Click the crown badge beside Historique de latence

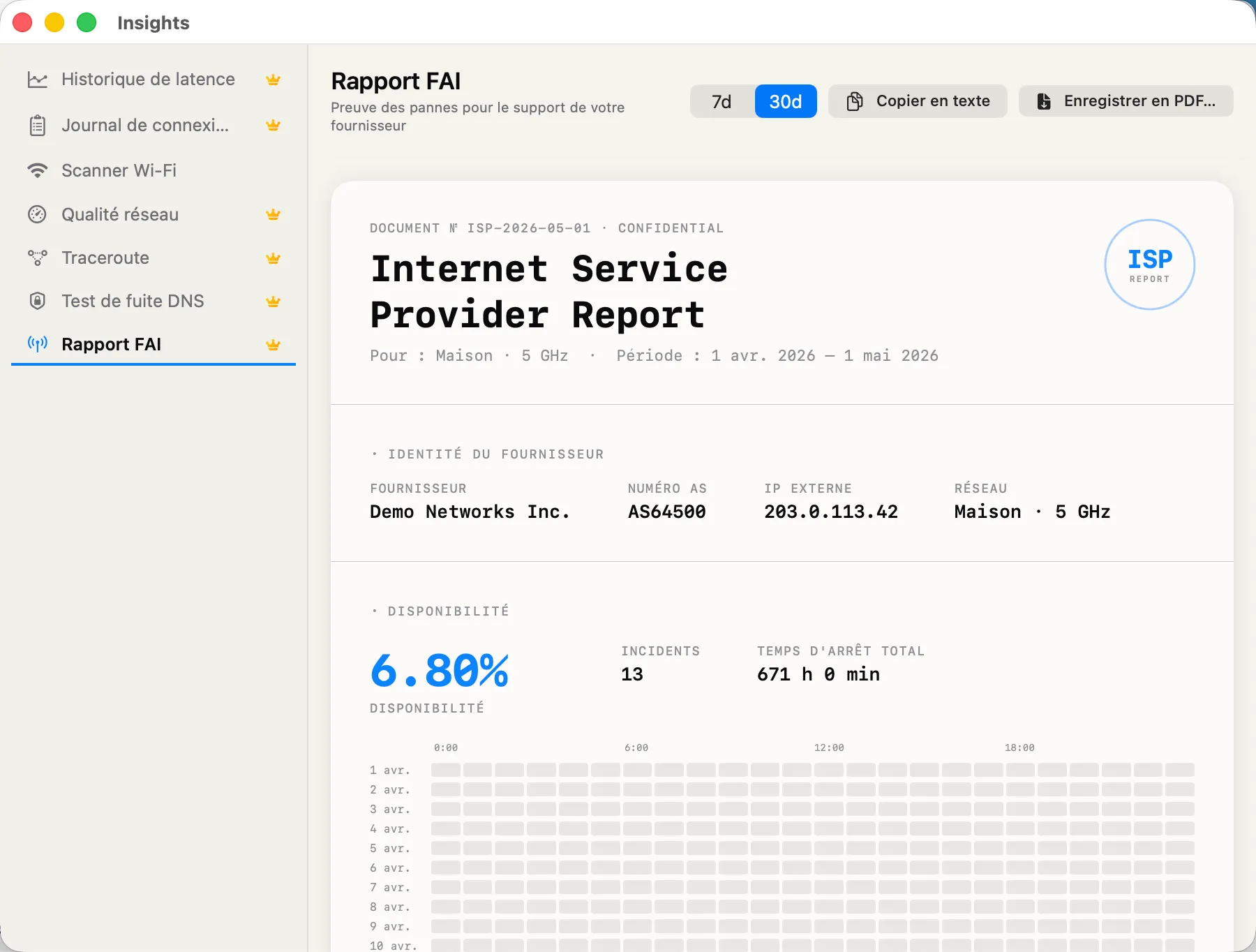point(273,80)
